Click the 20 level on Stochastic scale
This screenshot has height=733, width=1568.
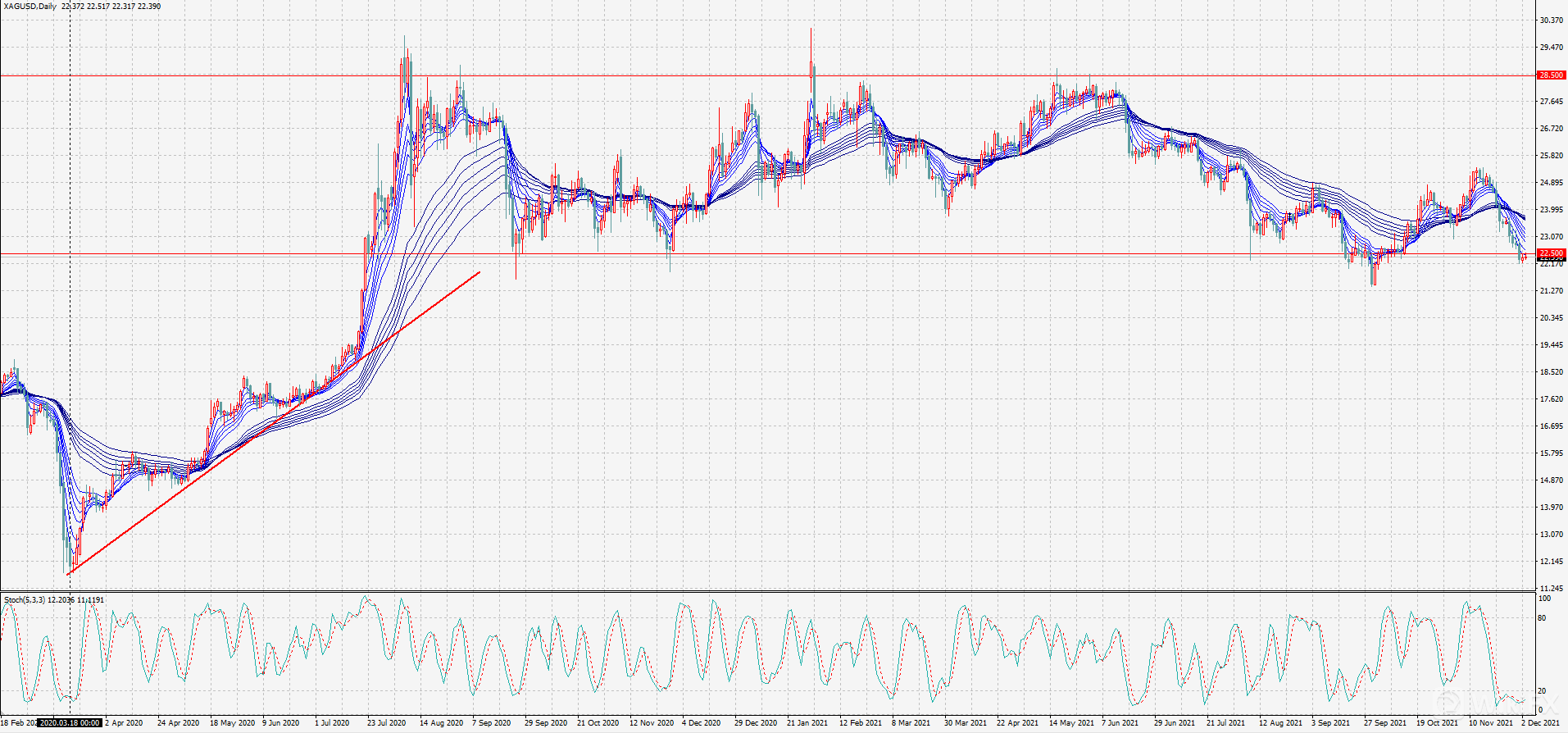click(x=1542, y=691)
